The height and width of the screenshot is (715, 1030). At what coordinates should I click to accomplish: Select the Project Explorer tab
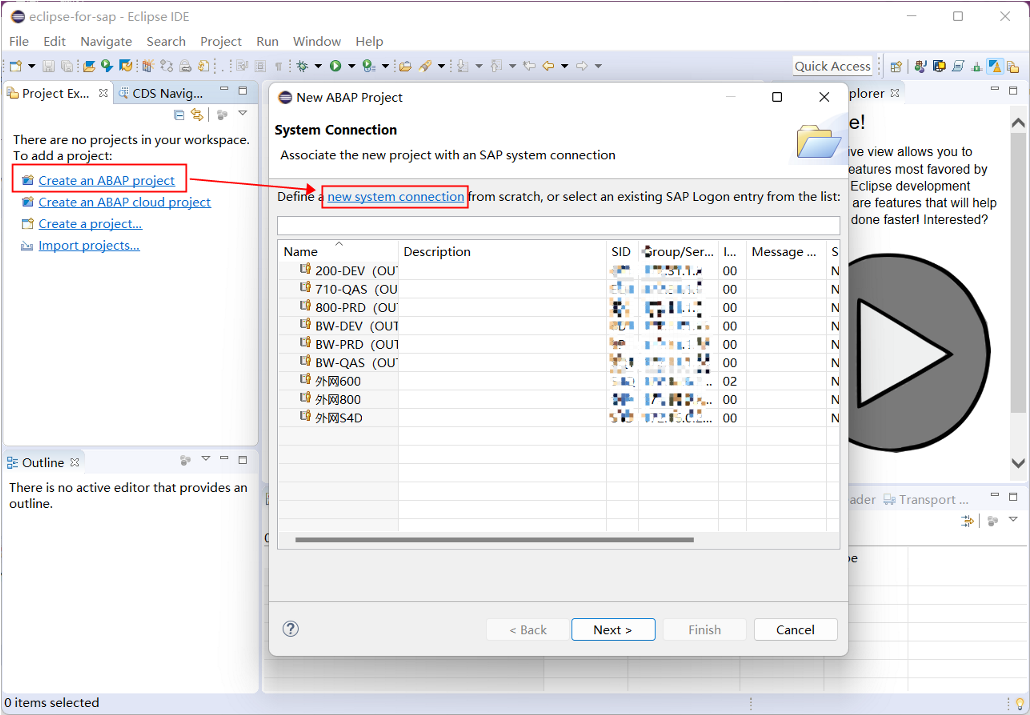(x=56, y=93)
